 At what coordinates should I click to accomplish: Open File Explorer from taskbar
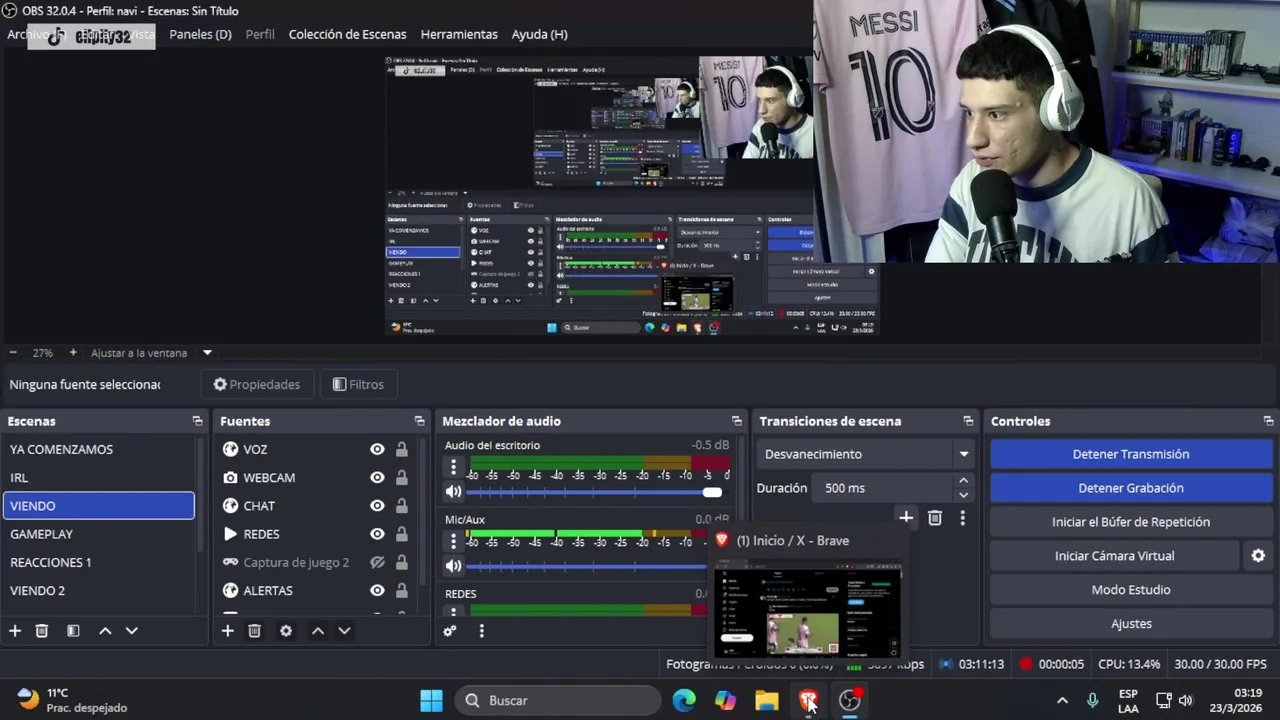tap(767, 700)
